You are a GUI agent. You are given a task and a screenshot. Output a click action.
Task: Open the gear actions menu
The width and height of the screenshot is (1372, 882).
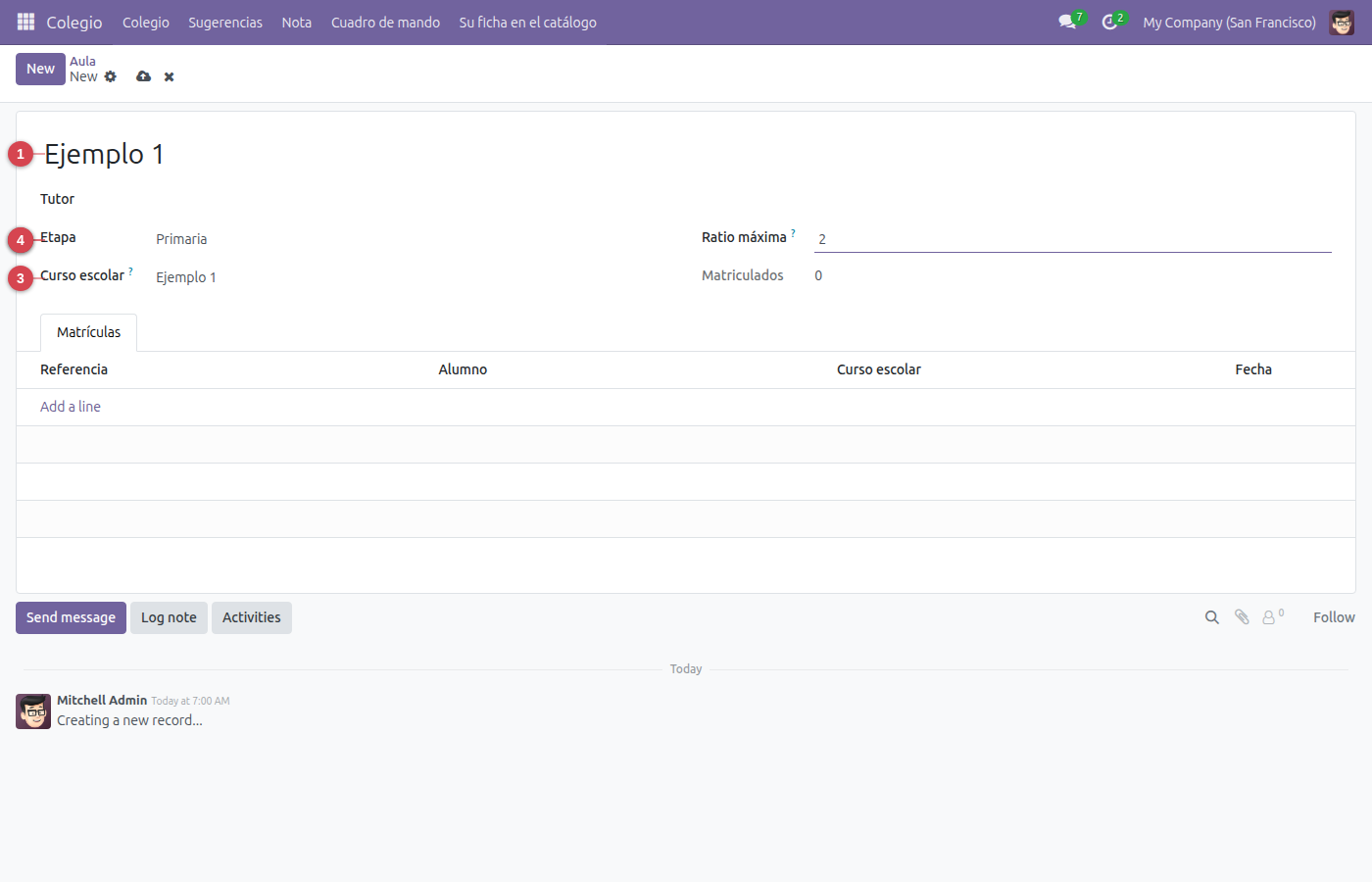[111, 76]
